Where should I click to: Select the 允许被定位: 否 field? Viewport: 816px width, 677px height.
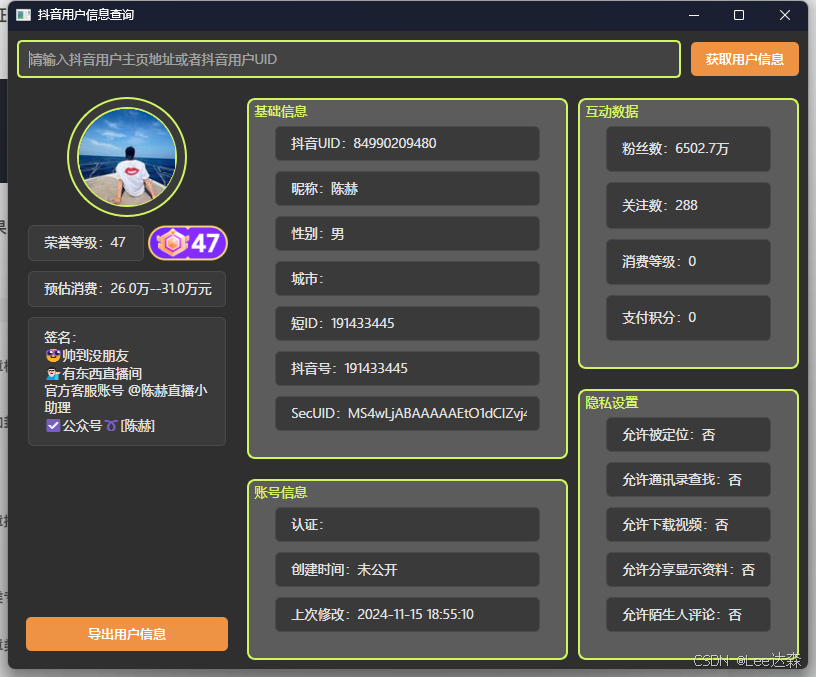pyautogui.click(x=688, y=435)
